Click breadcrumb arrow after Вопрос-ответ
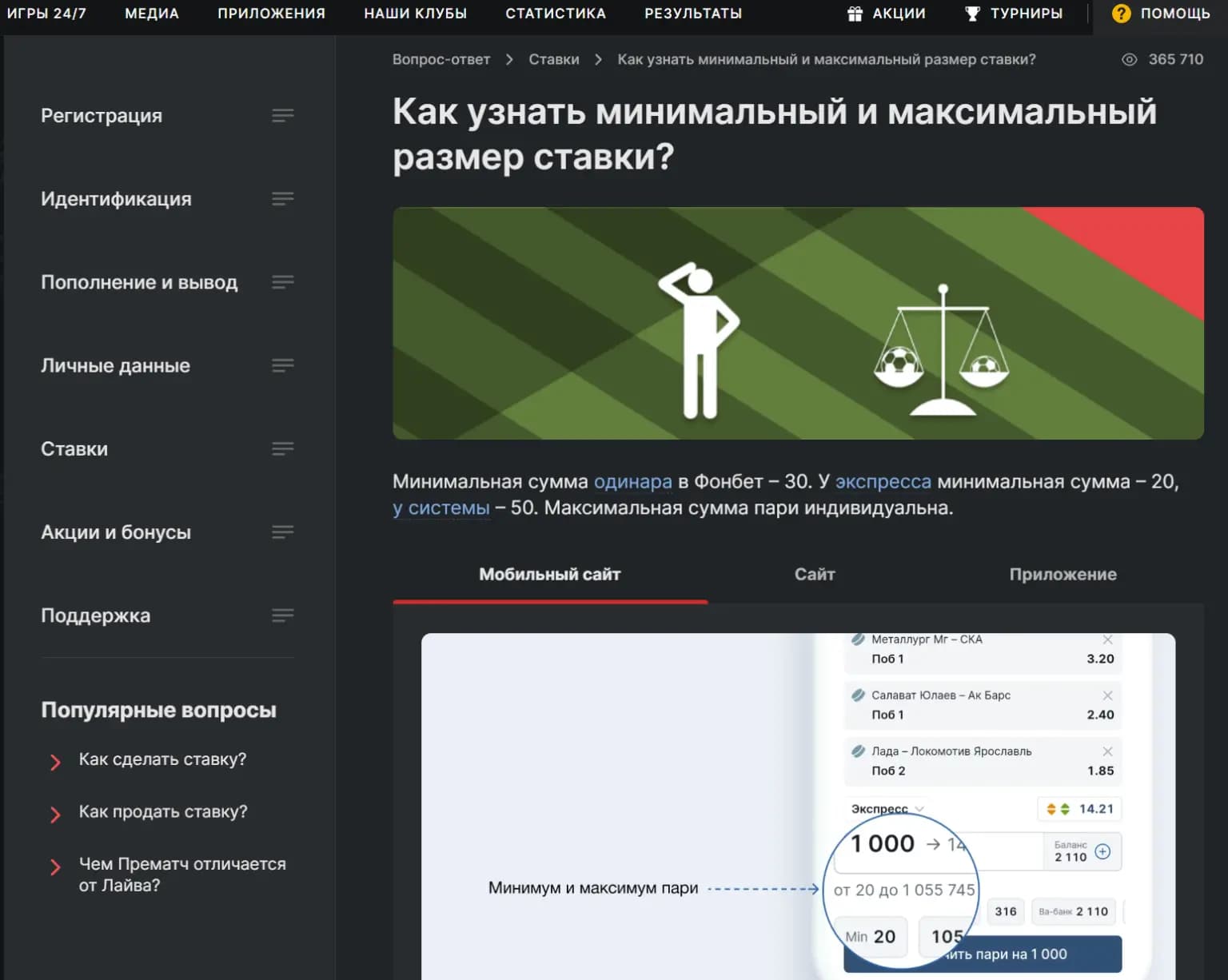 pyautogui.click(x=509, y=59)
